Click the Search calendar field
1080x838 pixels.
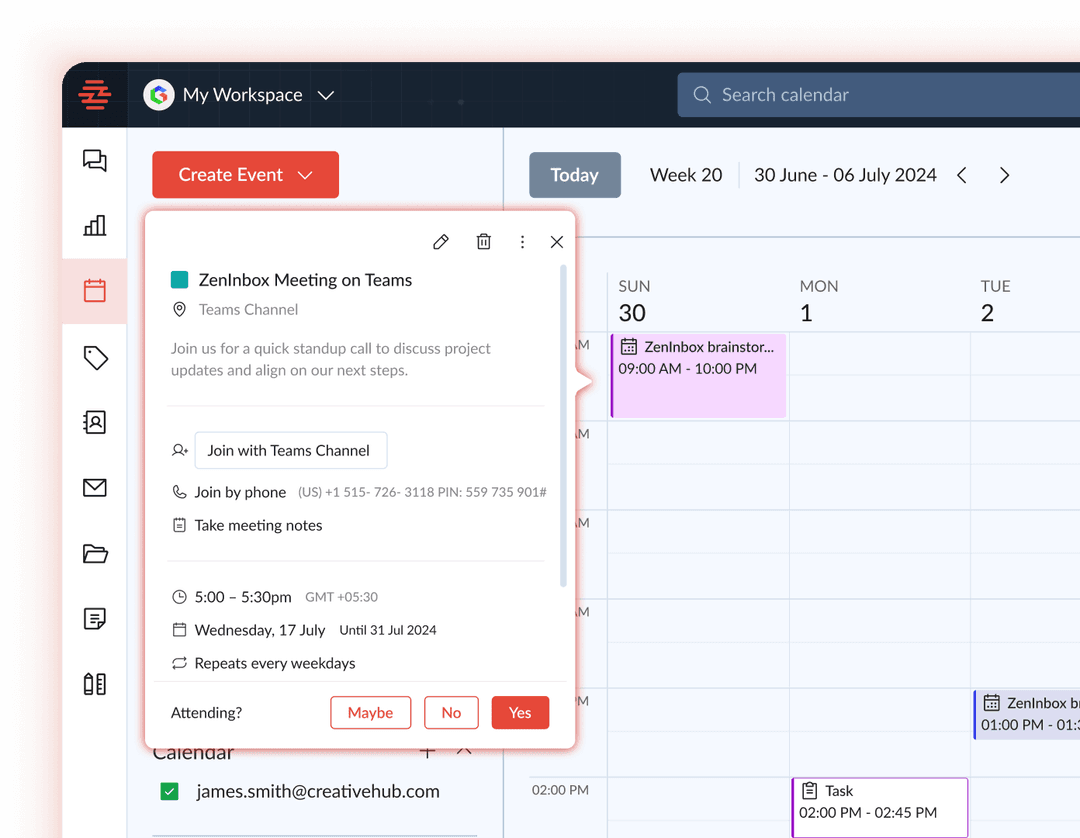click(x=879, y=95)
